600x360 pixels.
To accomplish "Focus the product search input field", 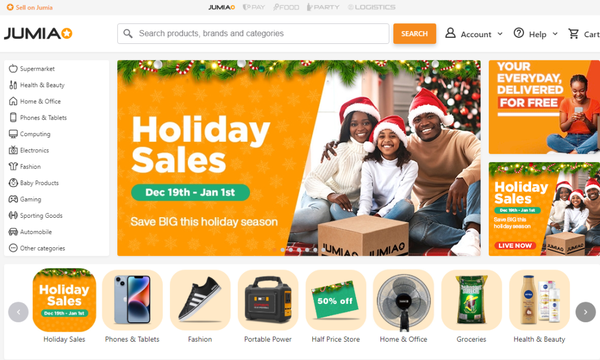I will click(x=253, y=34).
